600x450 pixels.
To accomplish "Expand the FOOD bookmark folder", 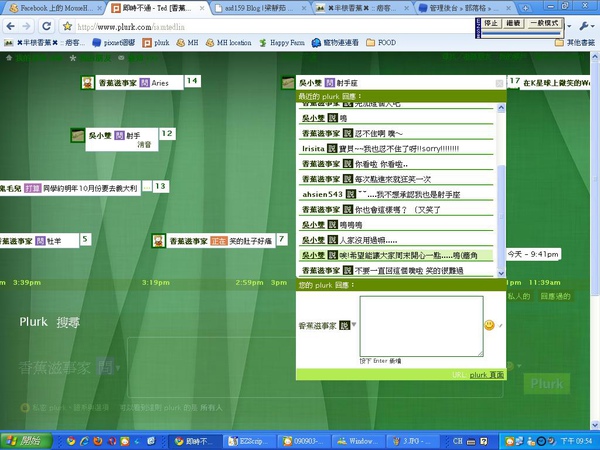I will [x=381, y=42].
